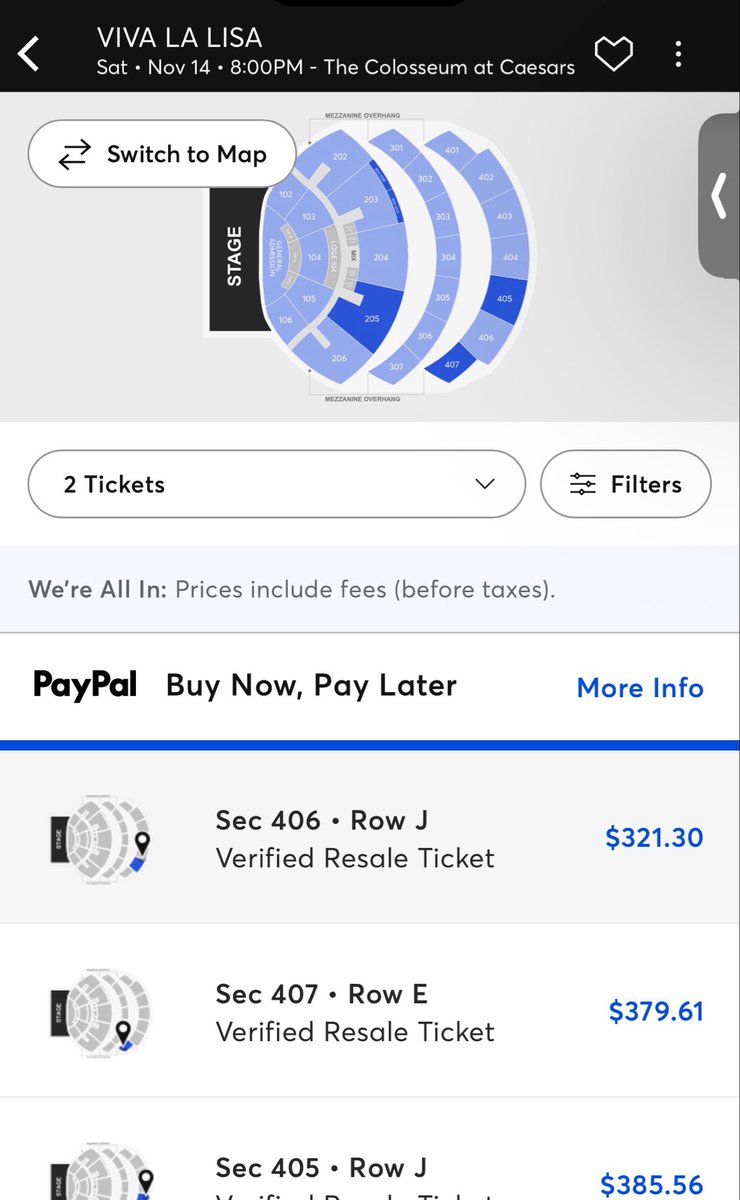This screenshot has height=1200, width=740.
Task: Open the Filters button
Action: point(626,484)
